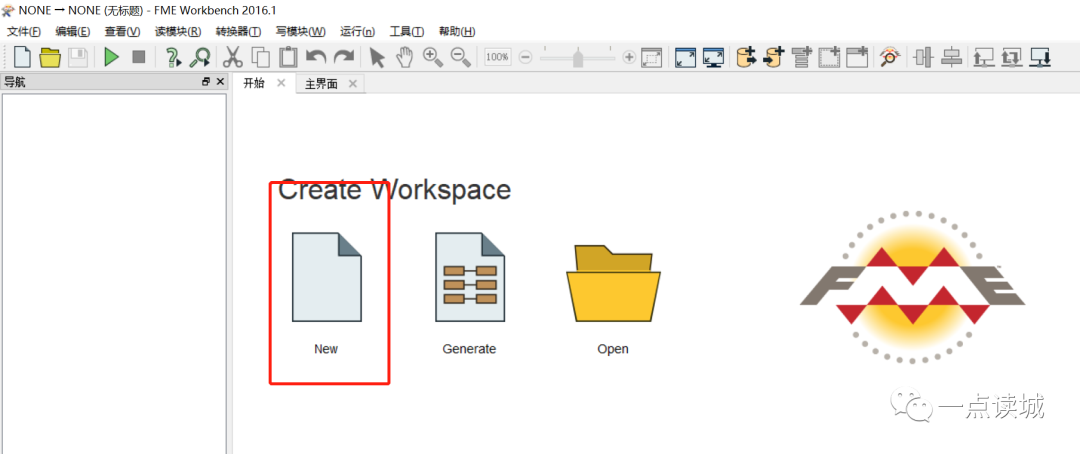Click the Open folder icon in toolbar
Image resolution: width=1080 pixels, height=454 pixels.
[x=50, y=58]
